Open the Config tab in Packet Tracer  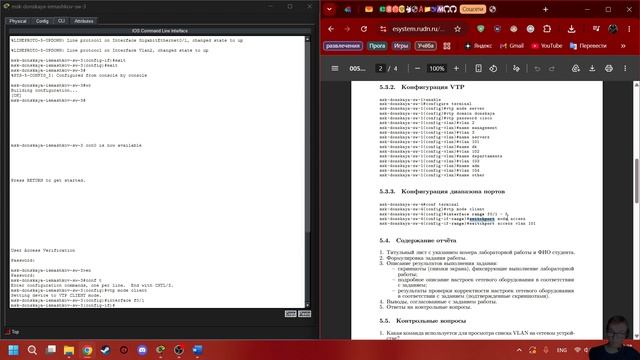(x=42, y=21)
